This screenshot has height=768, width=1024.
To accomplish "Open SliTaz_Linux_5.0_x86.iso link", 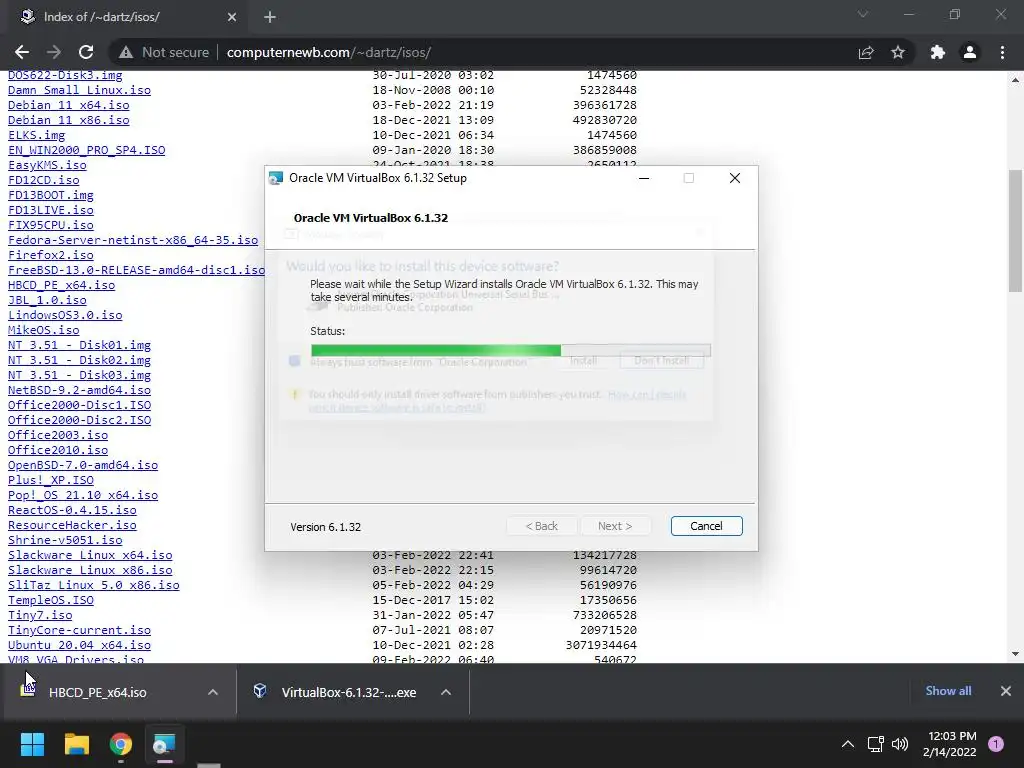I will tap(93, 586).
